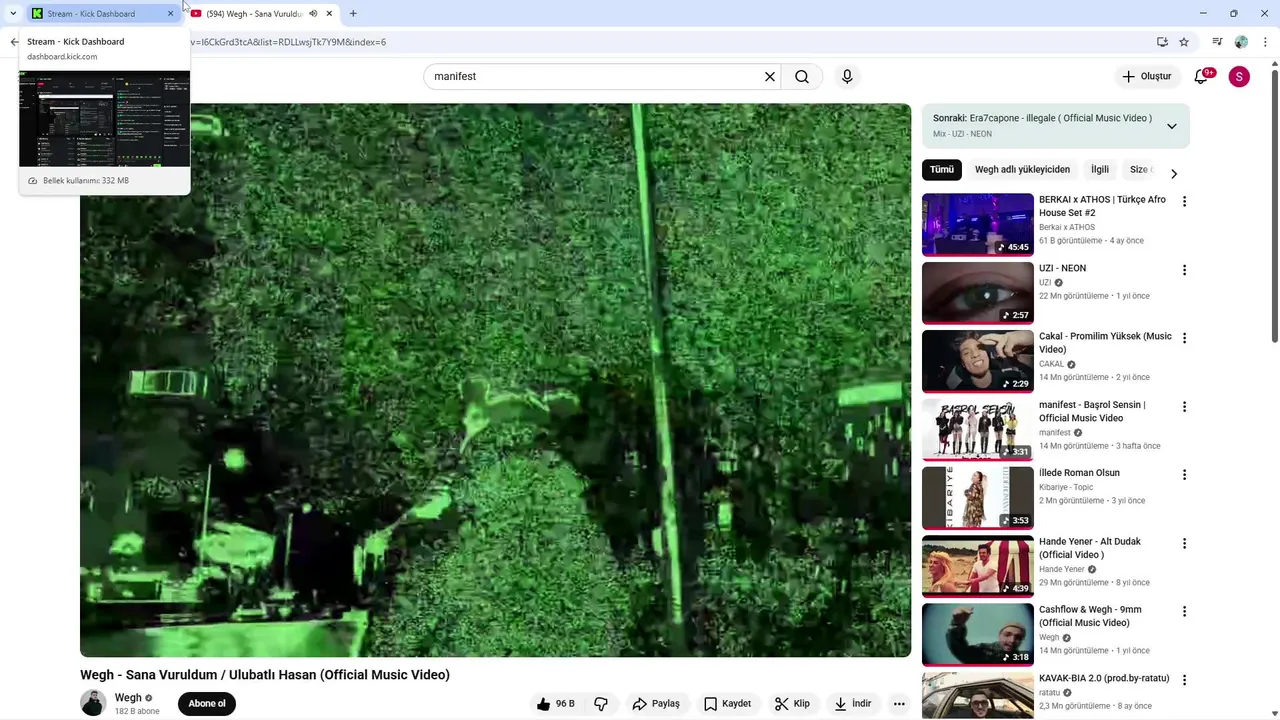
Task: Open the Cashflow & Wegh - 9mm thumbnail
Action: point(977,635)
